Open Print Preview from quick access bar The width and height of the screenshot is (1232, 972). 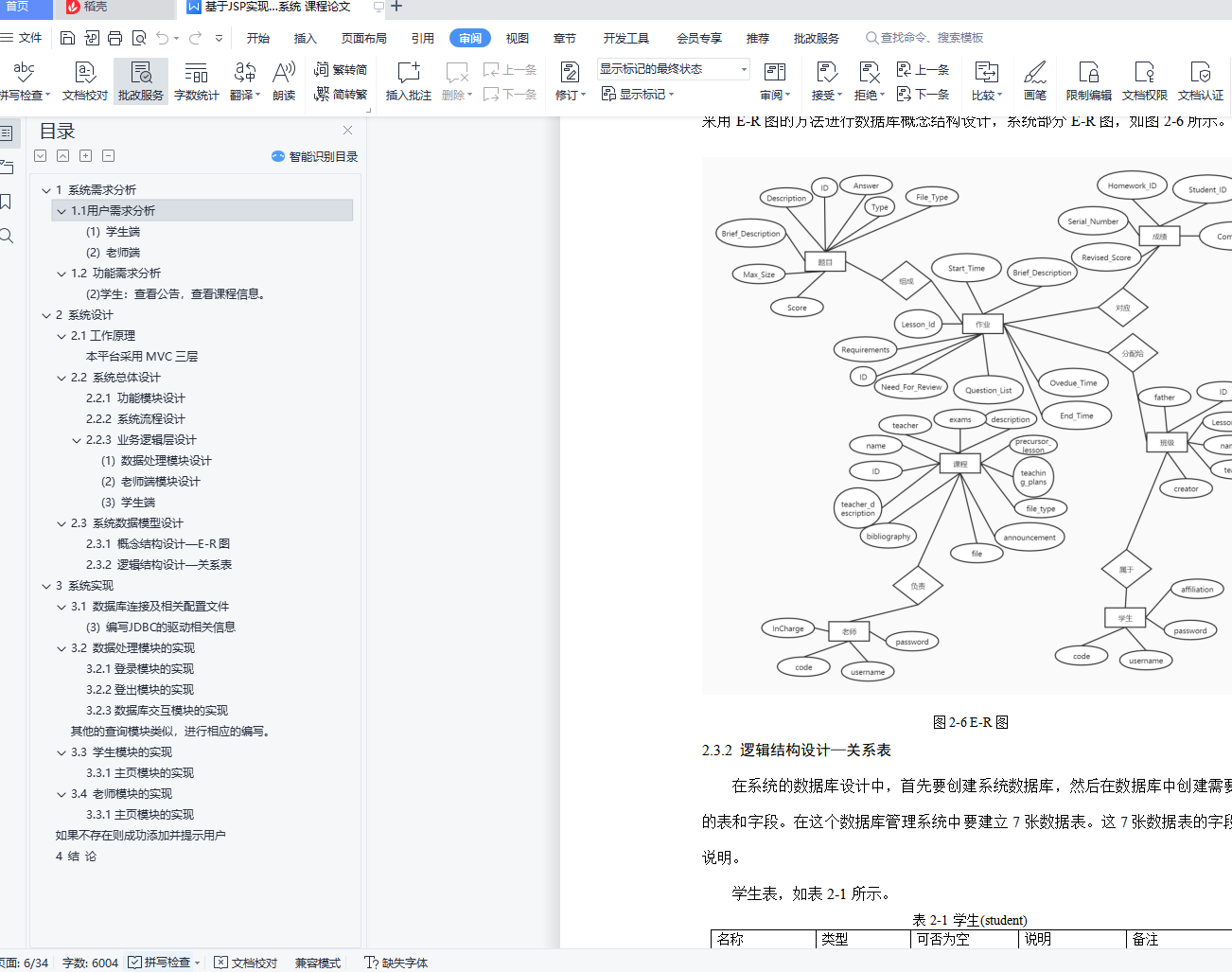pyautogui.click(x=139, y=38)
